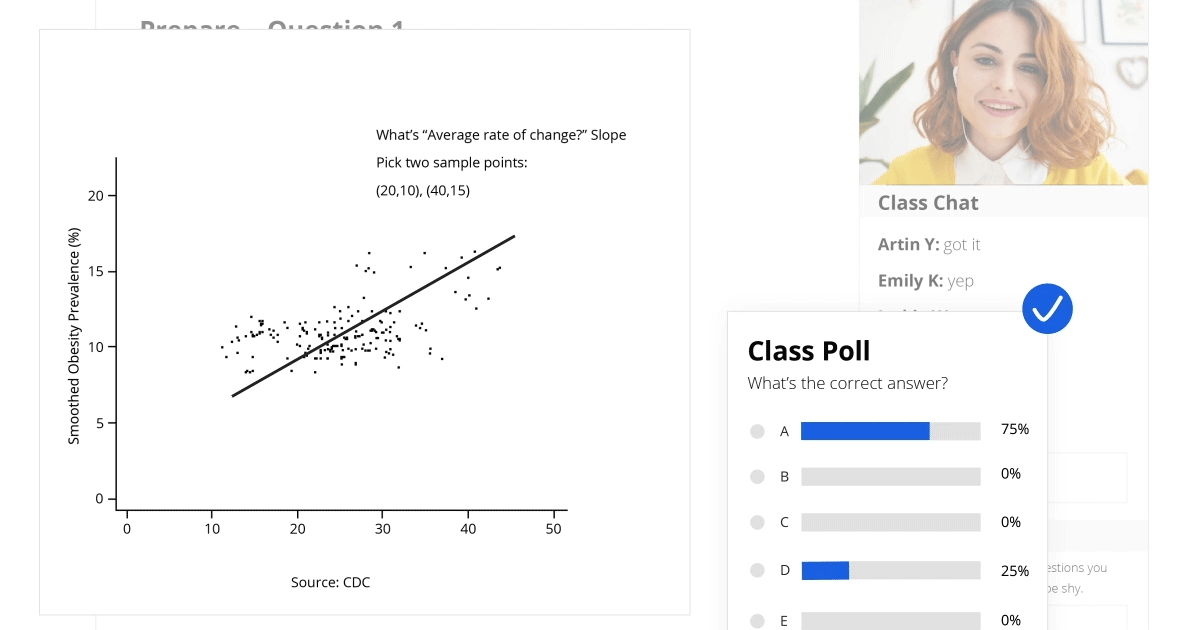
Task: Click the Source: CDC caption
Action: (330, 582)
